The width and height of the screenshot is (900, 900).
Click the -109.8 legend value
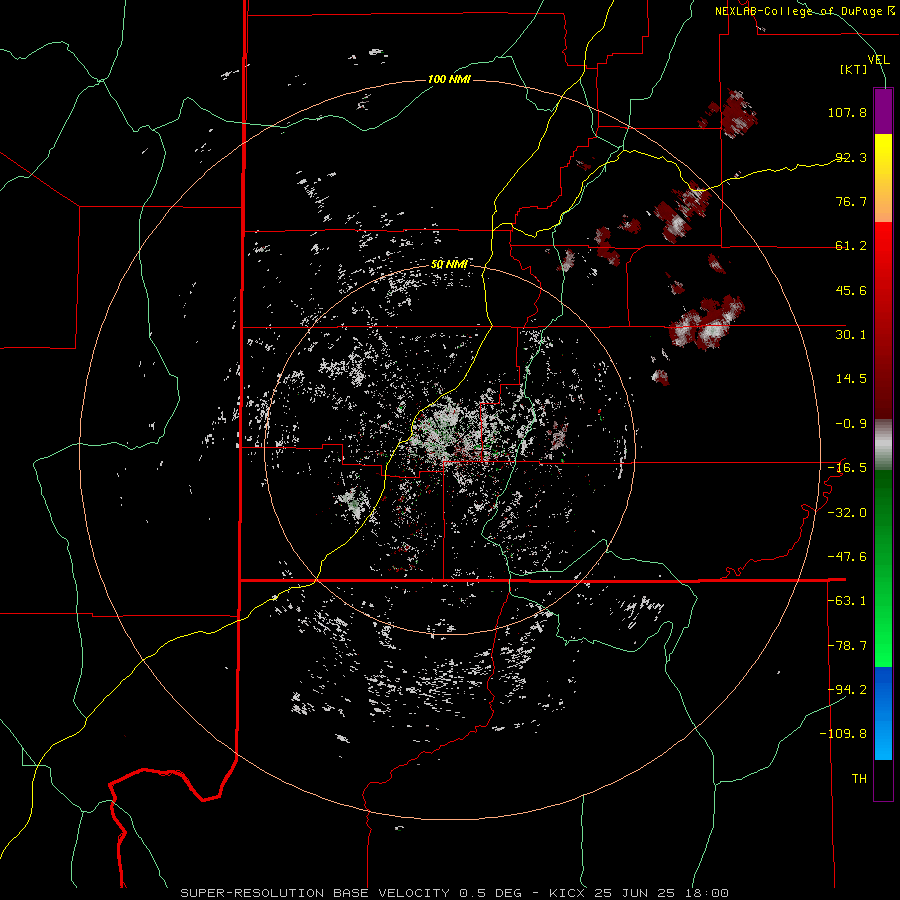(x=843, y=734)
